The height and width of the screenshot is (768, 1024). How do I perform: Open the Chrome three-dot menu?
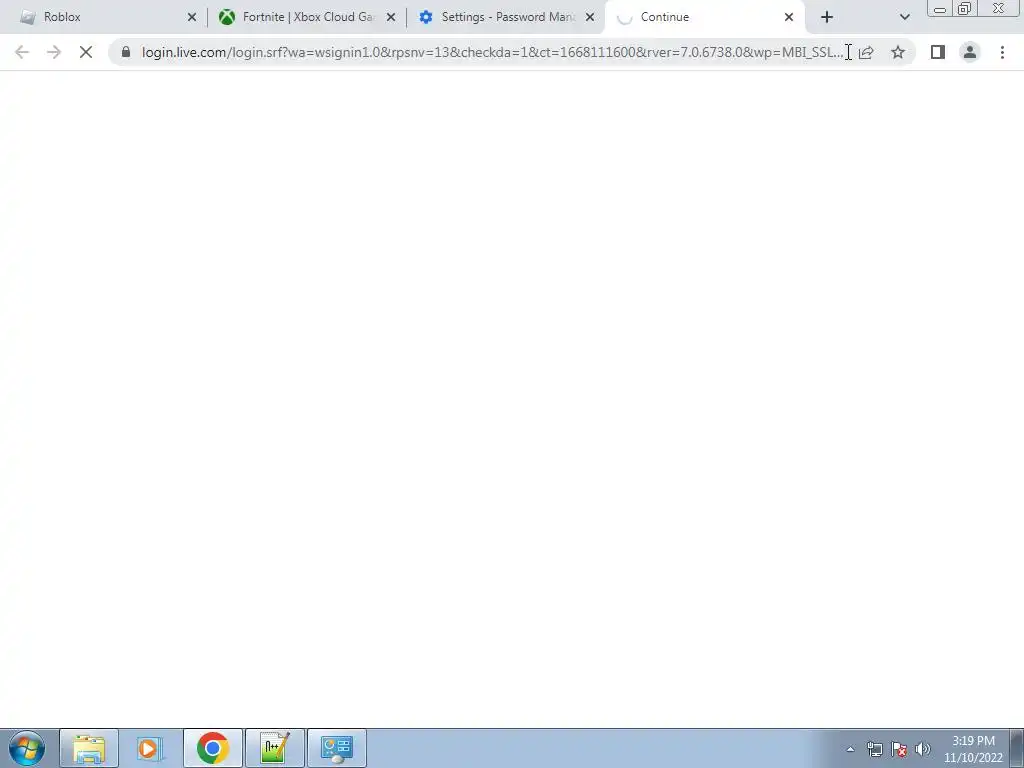[x=1002, y=52]
